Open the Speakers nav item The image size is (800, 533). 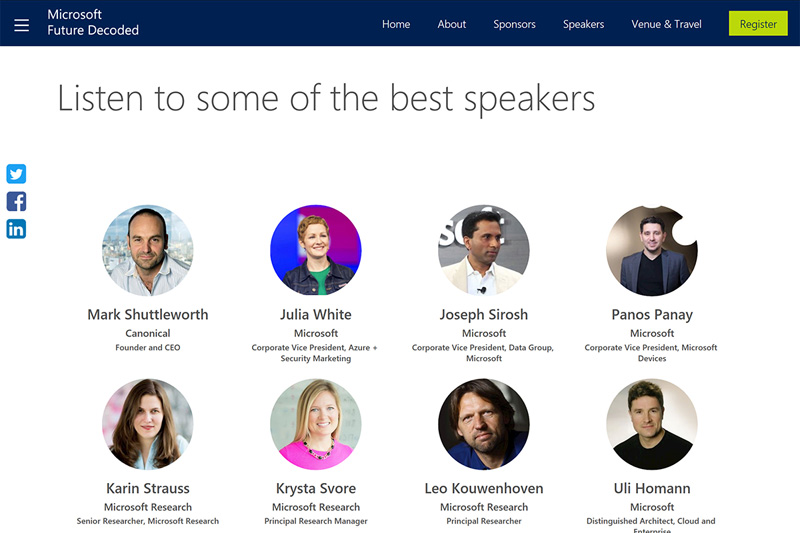pos(583,24)
